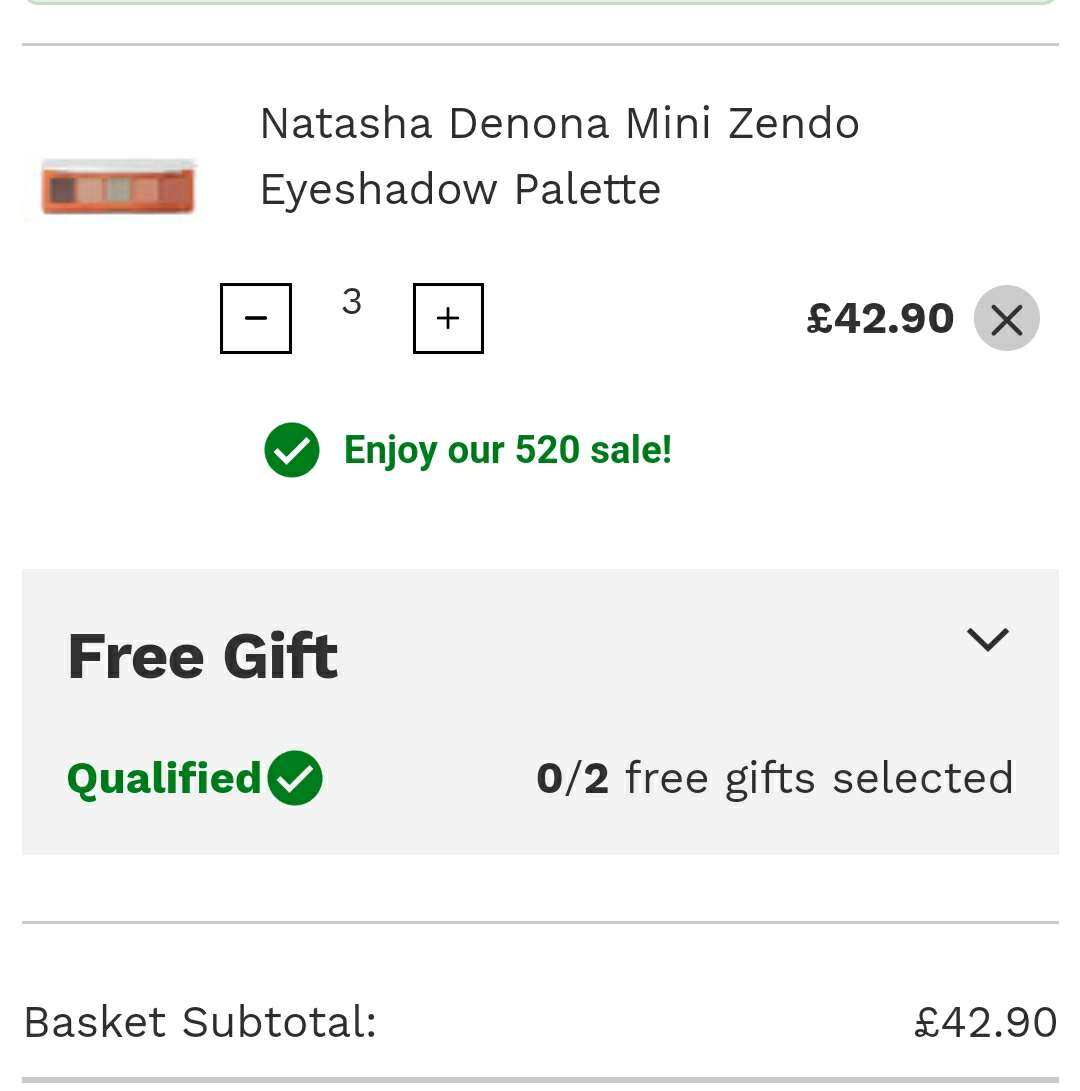Remove the eyeshadow palette using the X icon
Image resolution: width=1080 pixels, height=1091 pixels.
pos(1007,318)
